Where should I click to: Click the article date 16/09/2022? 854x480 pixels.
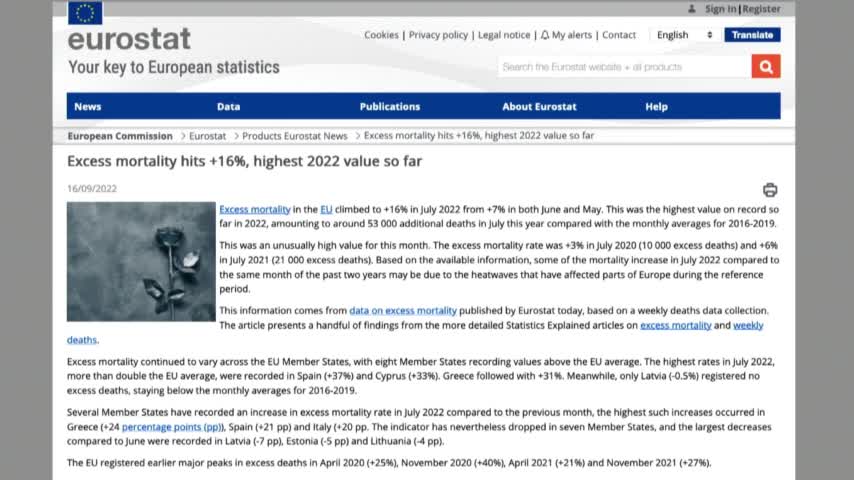point(92,189)
